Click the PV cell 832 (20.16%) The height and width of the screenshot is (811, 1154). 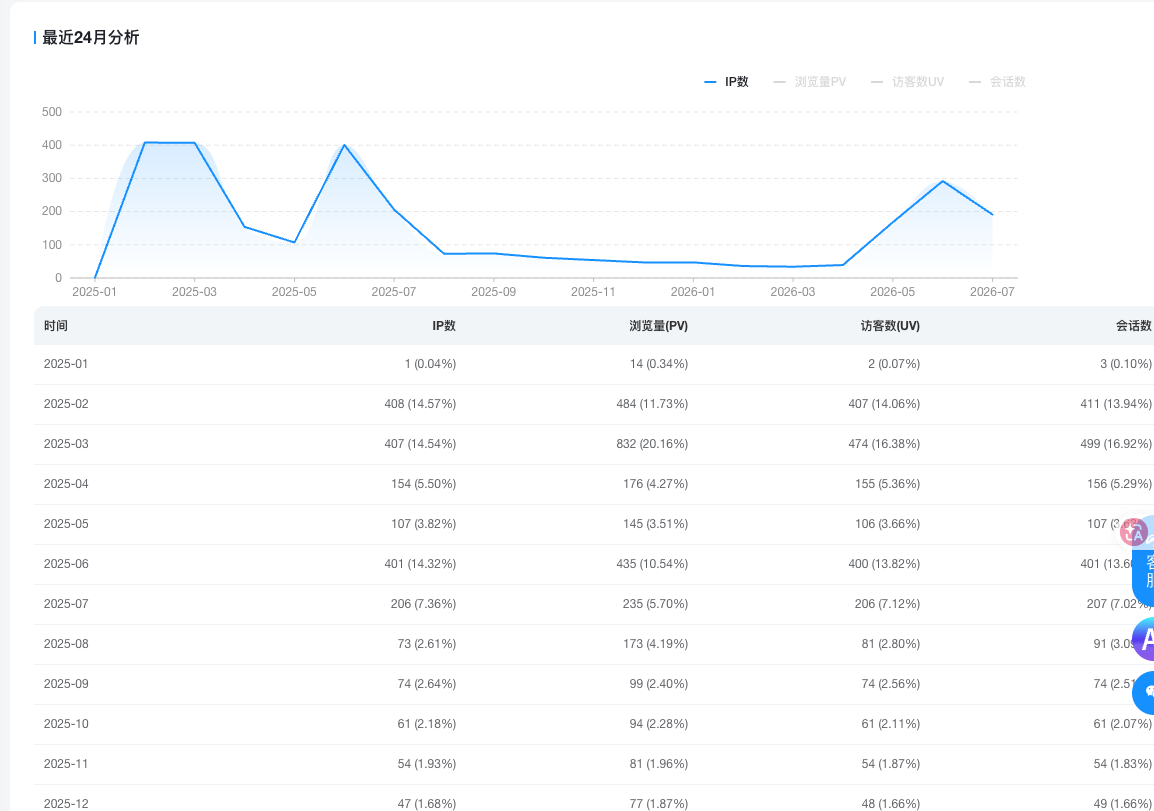[x=652, y=444]
